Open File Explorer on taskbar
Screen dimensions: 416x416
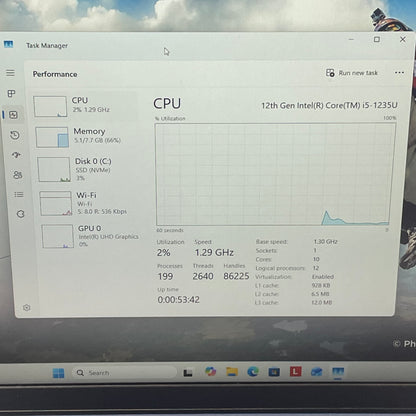tap(232, 371)
